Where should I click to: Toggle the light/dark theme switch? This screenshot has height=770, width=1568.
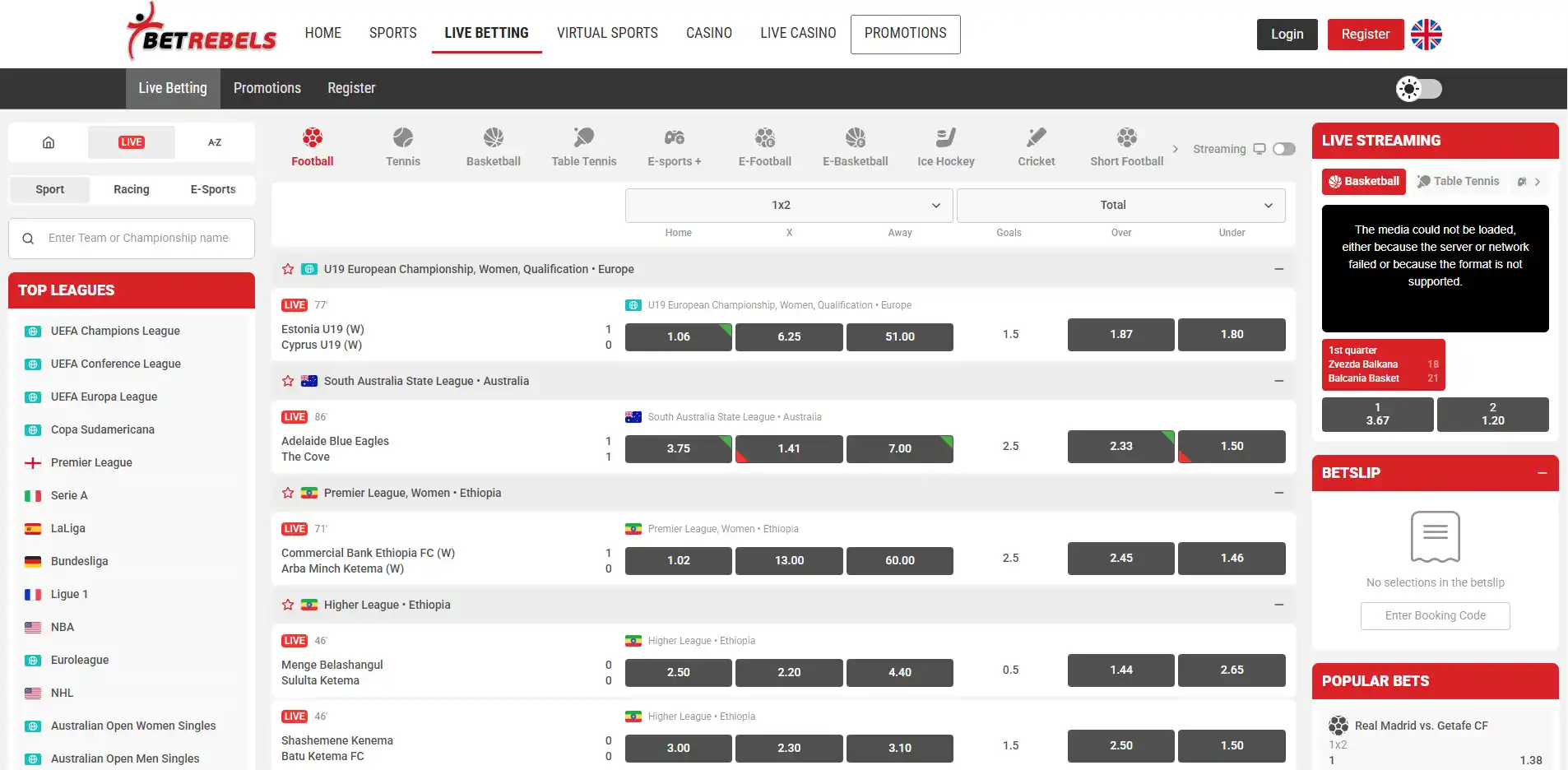tap(1419, 89)
